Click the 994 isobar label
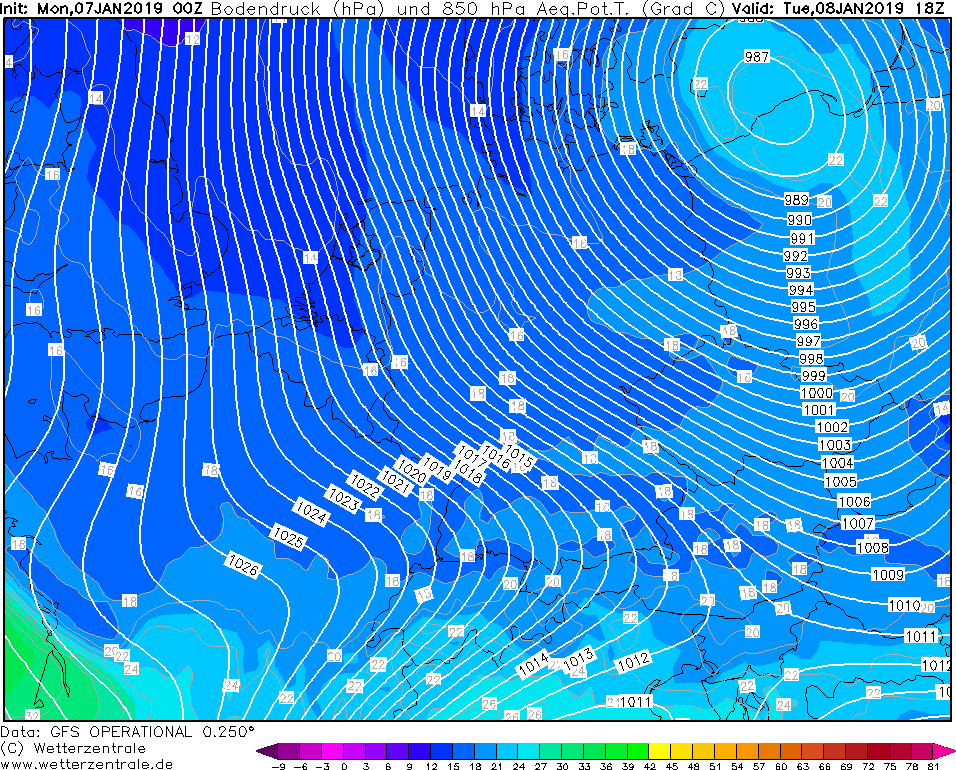956x770 pixels. [801, 290]
